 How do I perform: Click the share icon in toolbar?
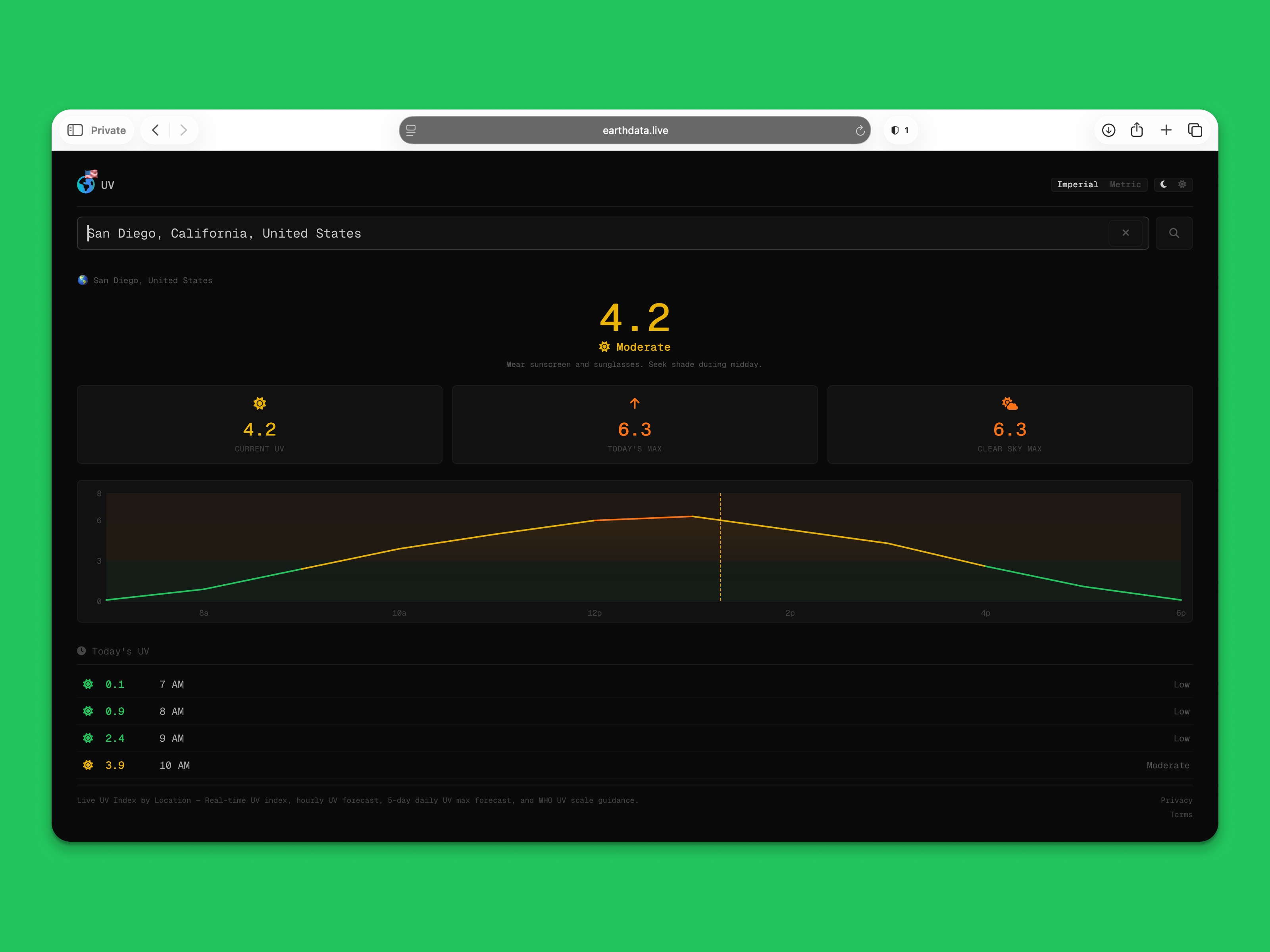point(1136,130)
